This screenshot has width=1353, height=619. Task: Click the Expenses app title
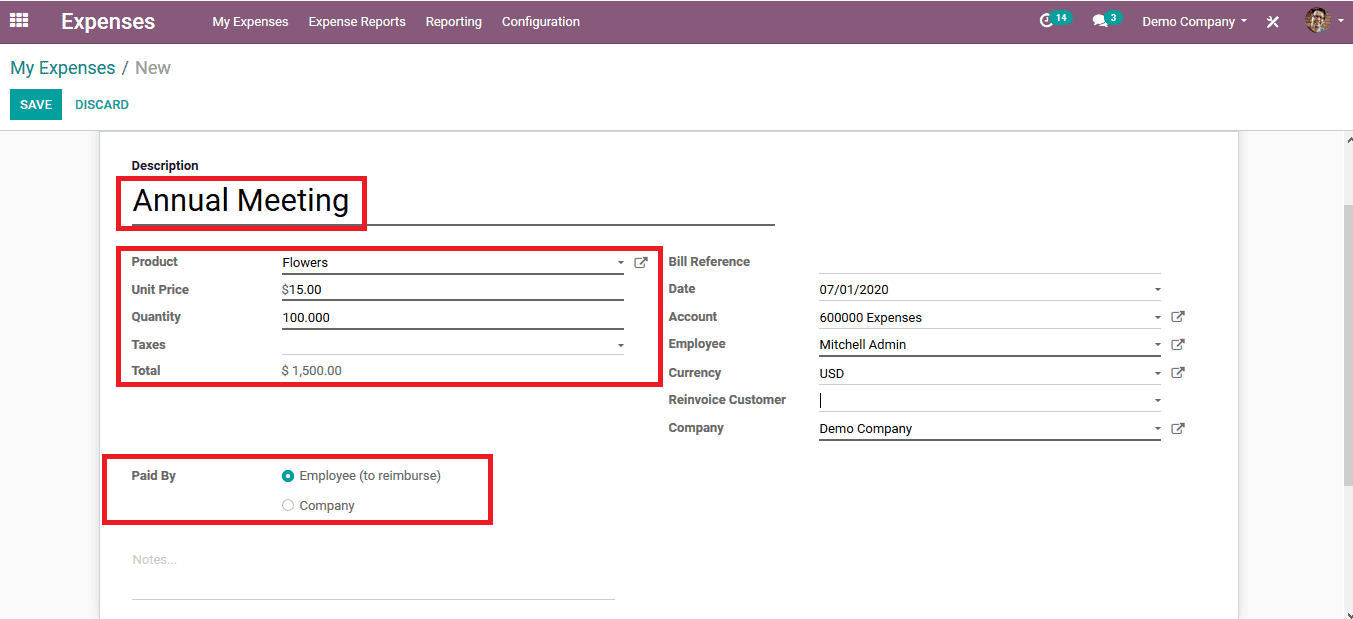[x=108, y=21]
